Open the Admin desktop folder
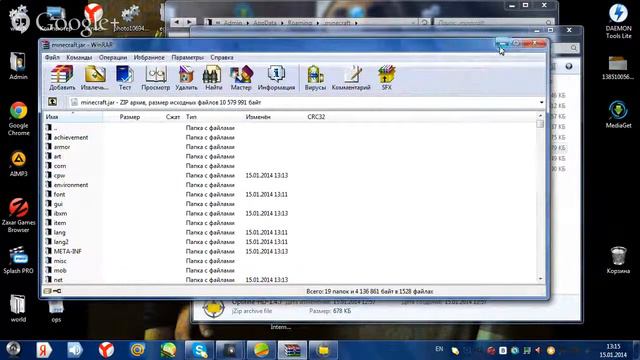Screen dimensions: 640x360 pyautogui.click(x=18, y=66)
